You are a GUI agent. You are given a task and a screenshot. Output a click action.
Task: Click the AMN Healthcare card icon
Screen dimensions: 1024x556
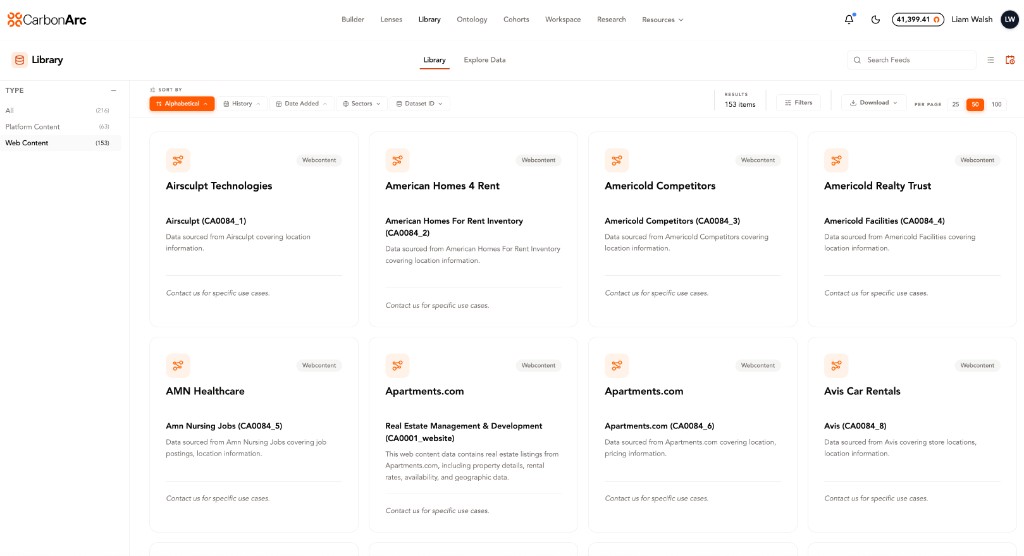point(178,366)
